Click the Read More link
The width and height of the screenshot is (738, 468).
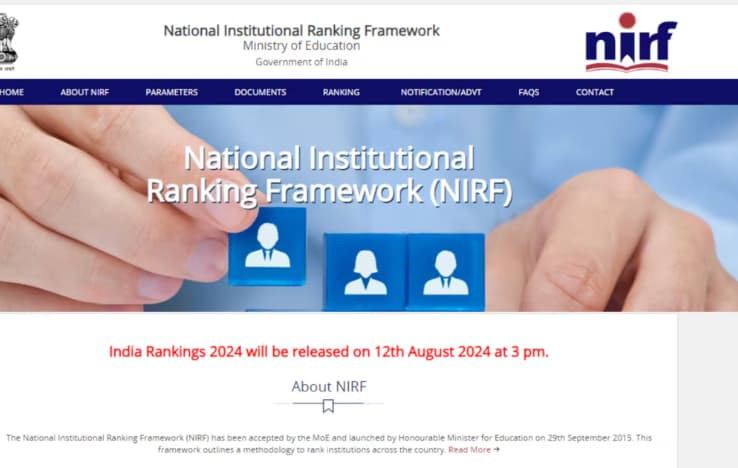pos(469,450)
